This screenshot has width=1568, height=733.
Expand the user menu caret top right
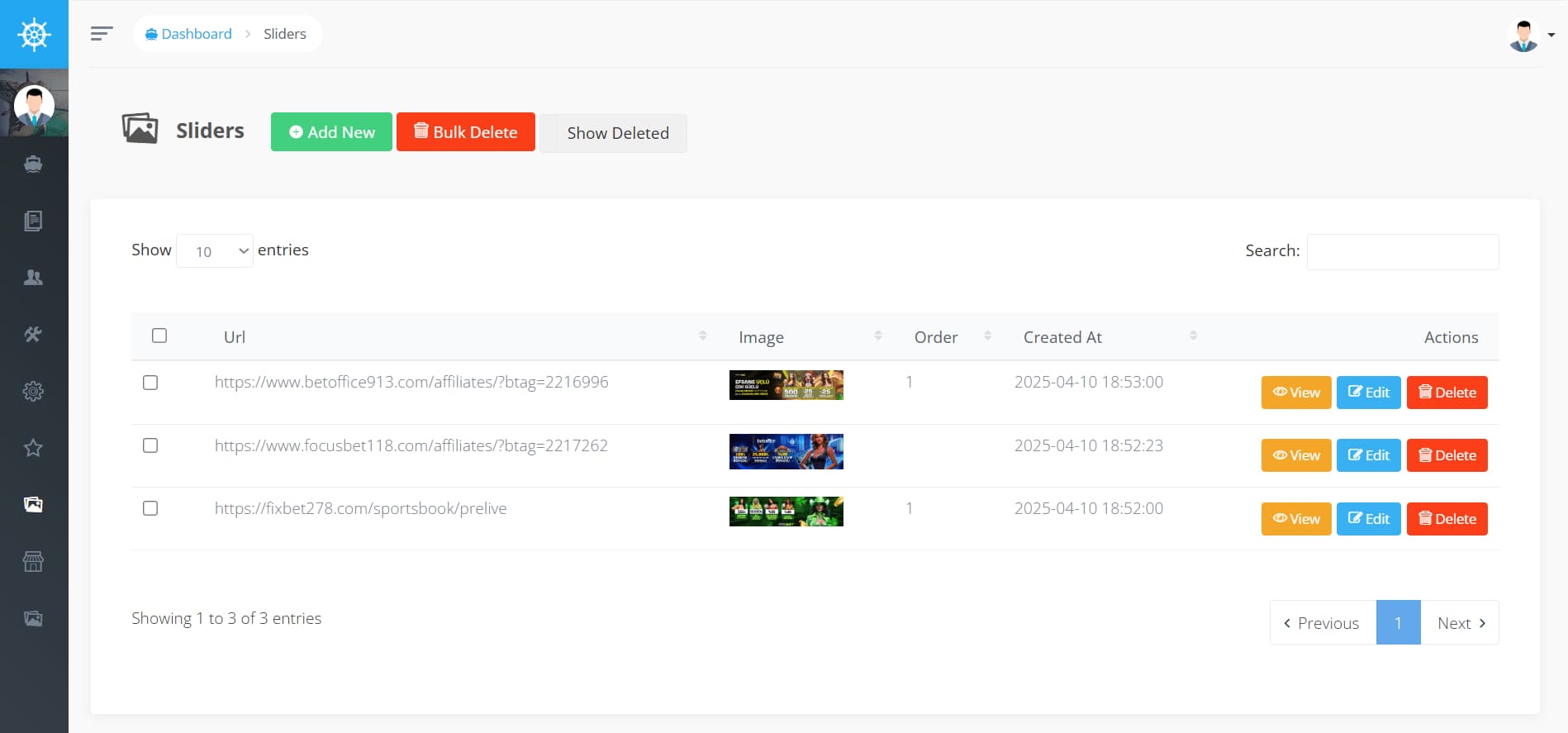(1551, 35)
